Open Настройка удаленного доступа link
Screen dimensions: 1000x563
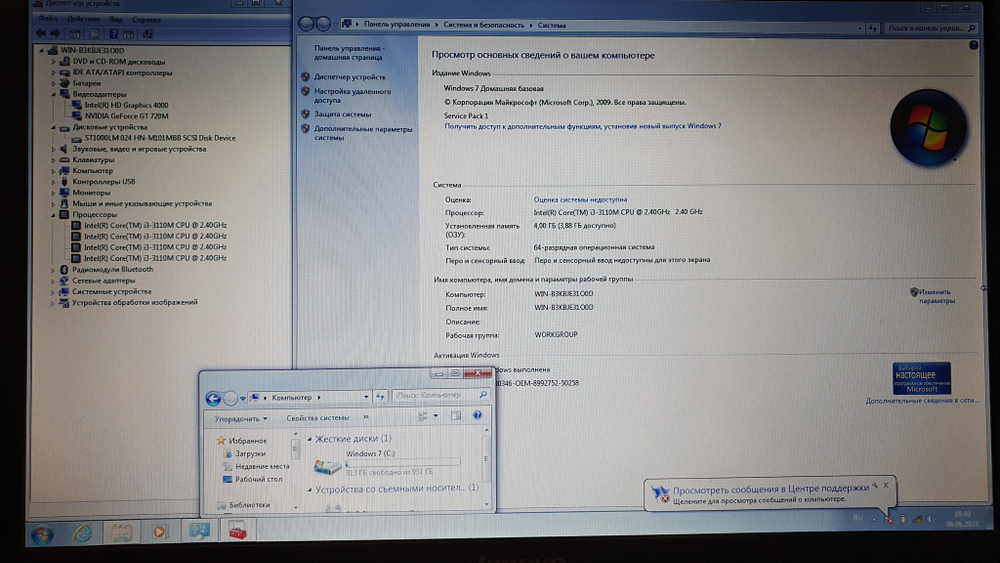(352, 96)
